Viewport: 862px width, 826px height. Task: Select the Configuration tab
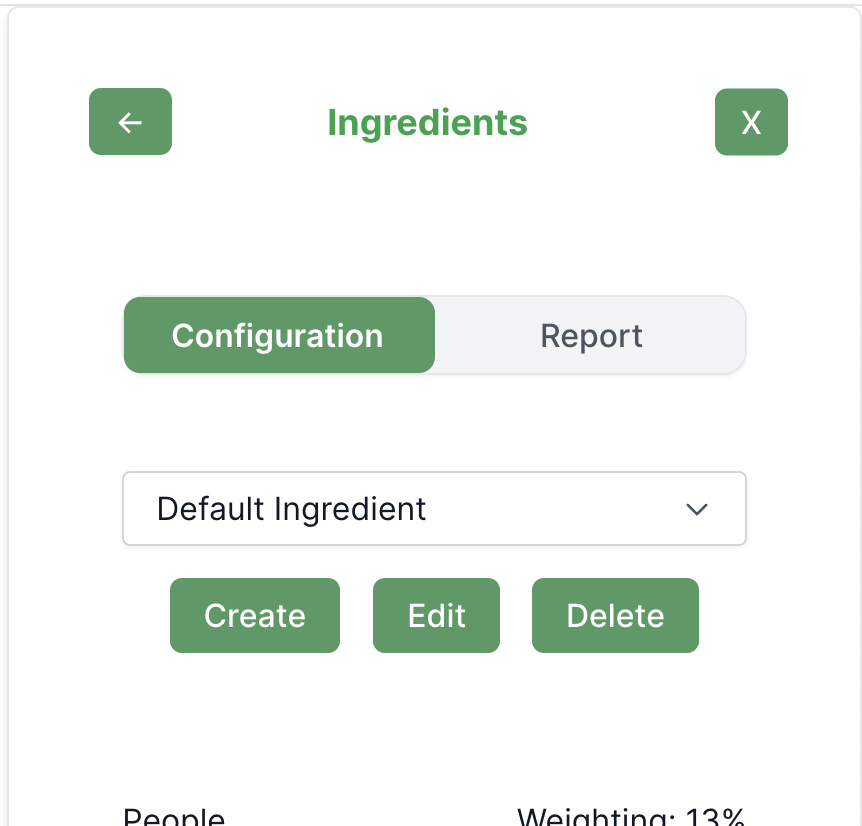click(x=278, y=336)
